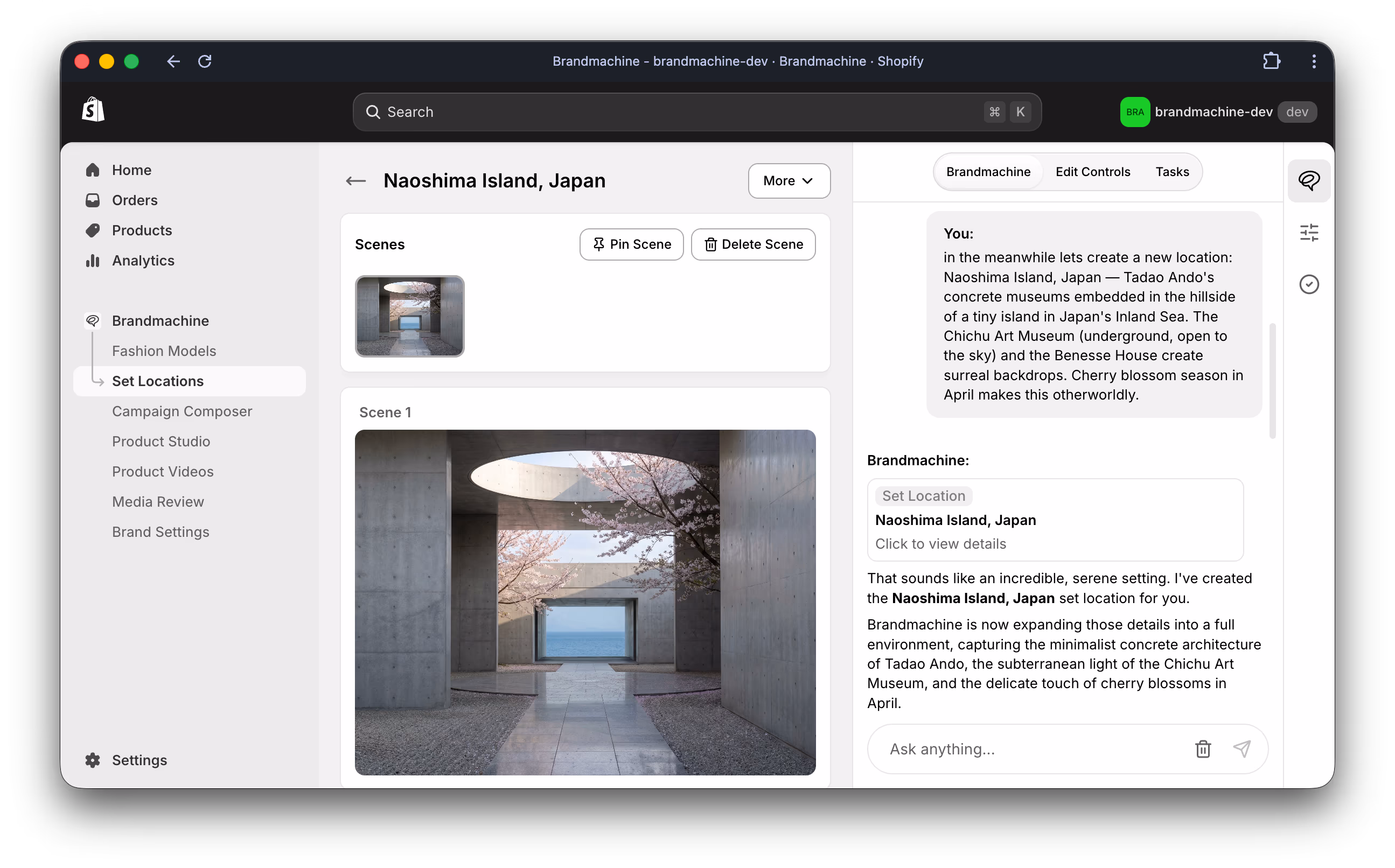Expand the More options dropdown
This screenshot has height=868, width=1395.
[789, 181]
